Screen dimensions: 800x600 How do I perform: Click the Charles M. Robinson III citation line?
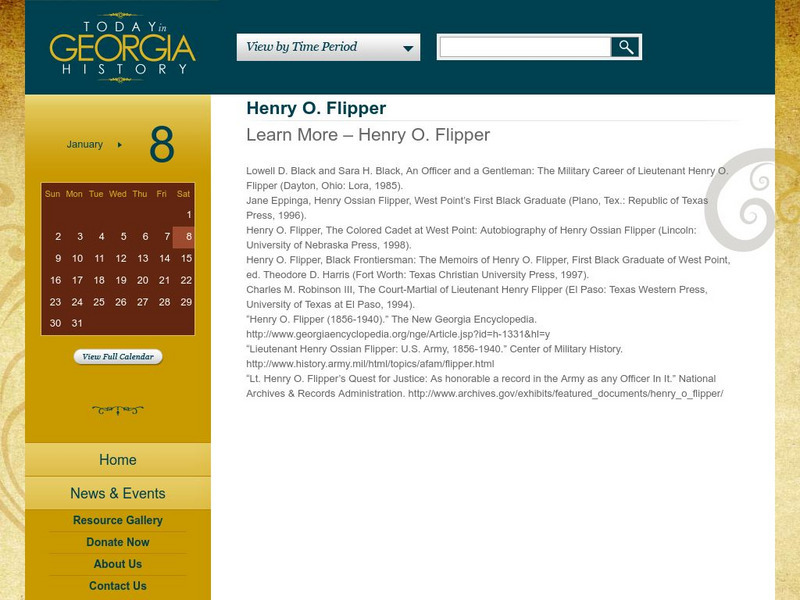point(477,297)
